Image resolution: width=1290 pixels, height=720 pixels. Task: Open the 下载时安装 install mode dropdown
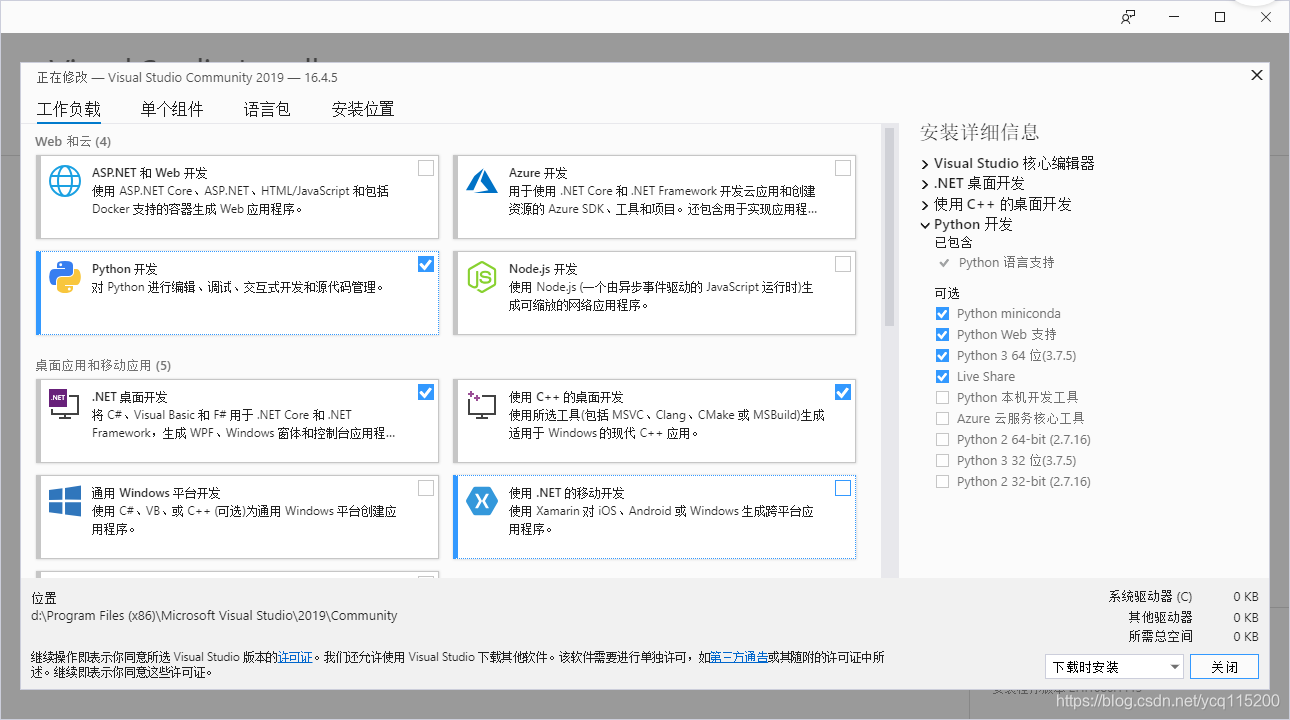(1114, 667)
